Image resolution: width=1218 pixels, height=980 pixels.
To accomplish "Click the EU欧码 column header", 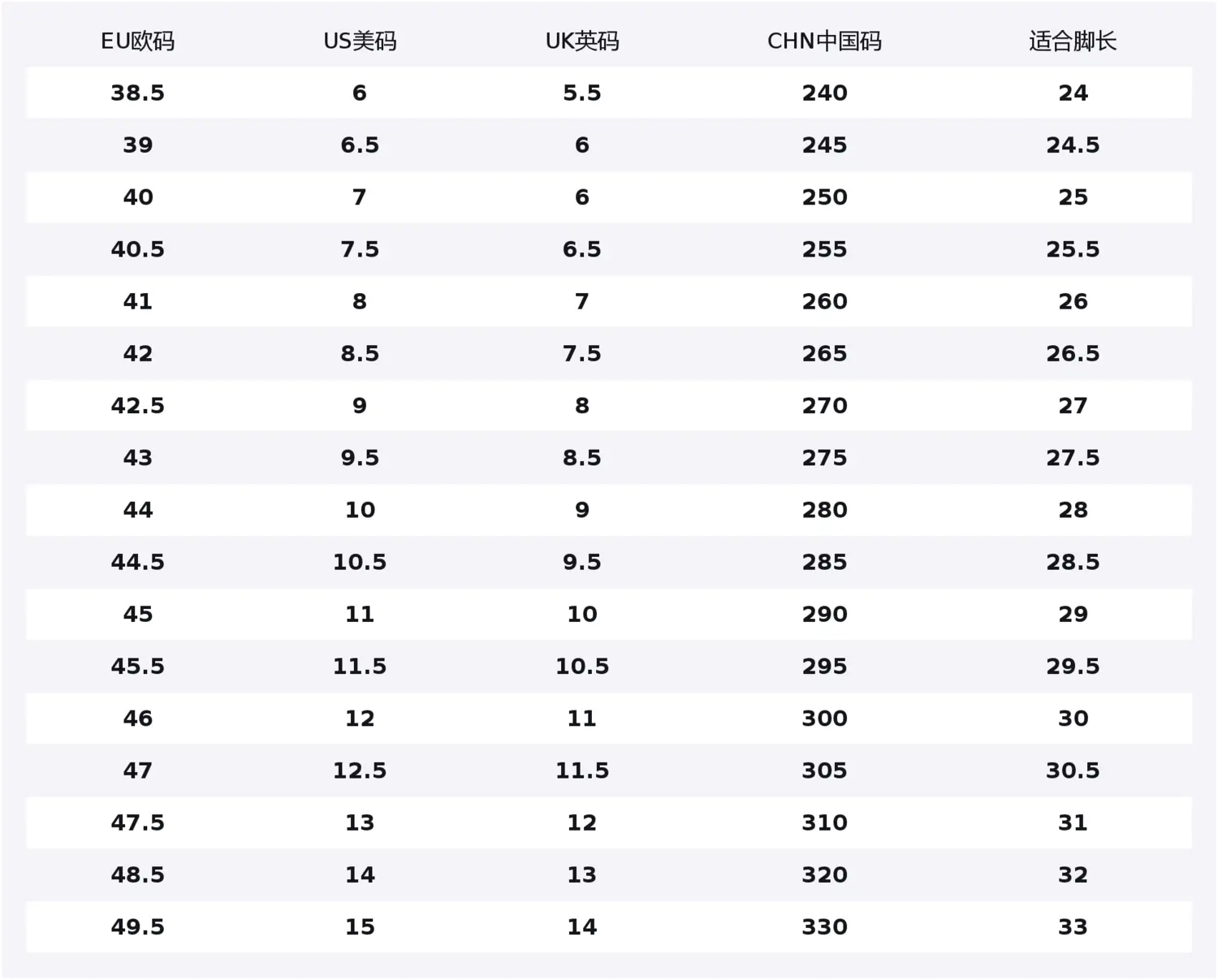I will (x=137, y=41).
